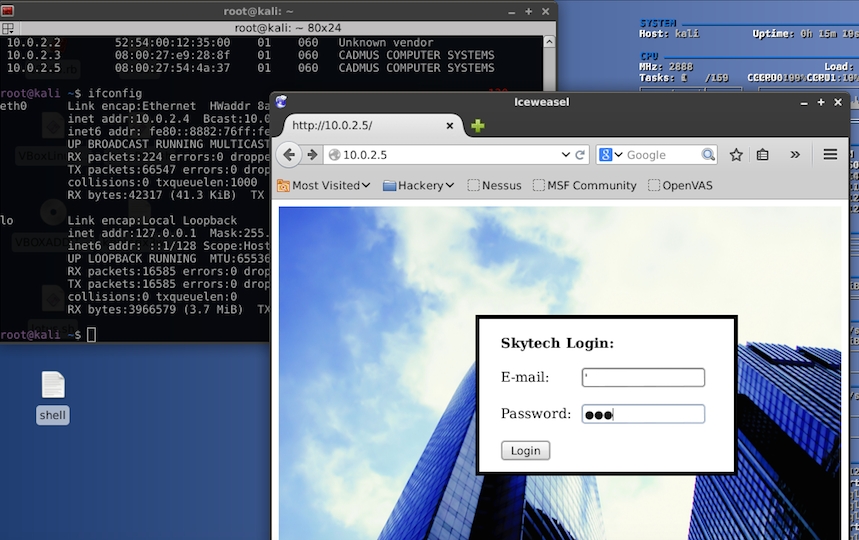Open the Nessus bookmark
859x540 pixels.
click(x=494, y=185)
